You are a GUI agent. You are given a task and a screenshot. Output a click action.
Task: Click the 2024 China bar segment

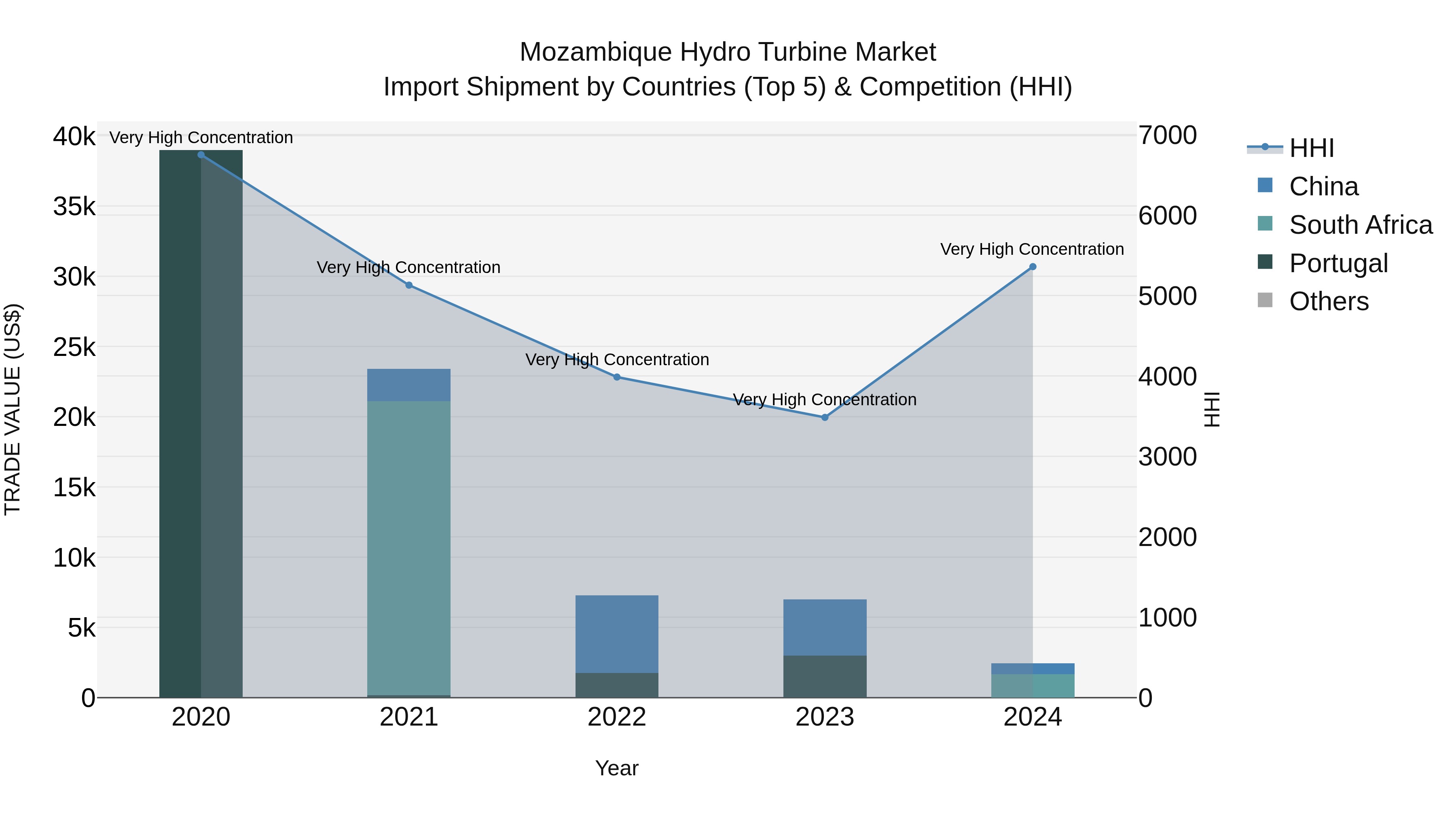pos(1033,669)
